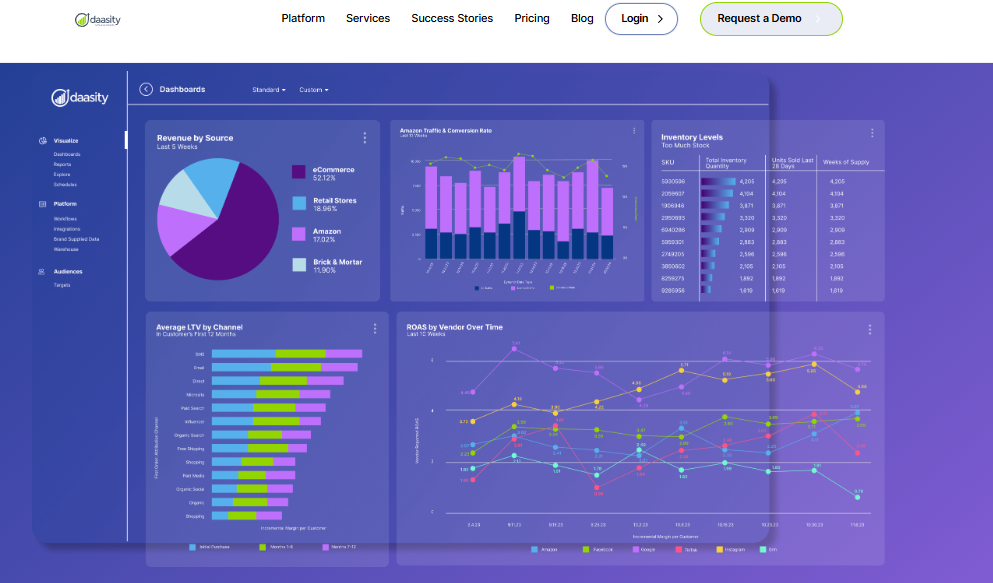Open the ROAS by Vendor options menu
The image size is (993, 583).
(x=870, y=330)
